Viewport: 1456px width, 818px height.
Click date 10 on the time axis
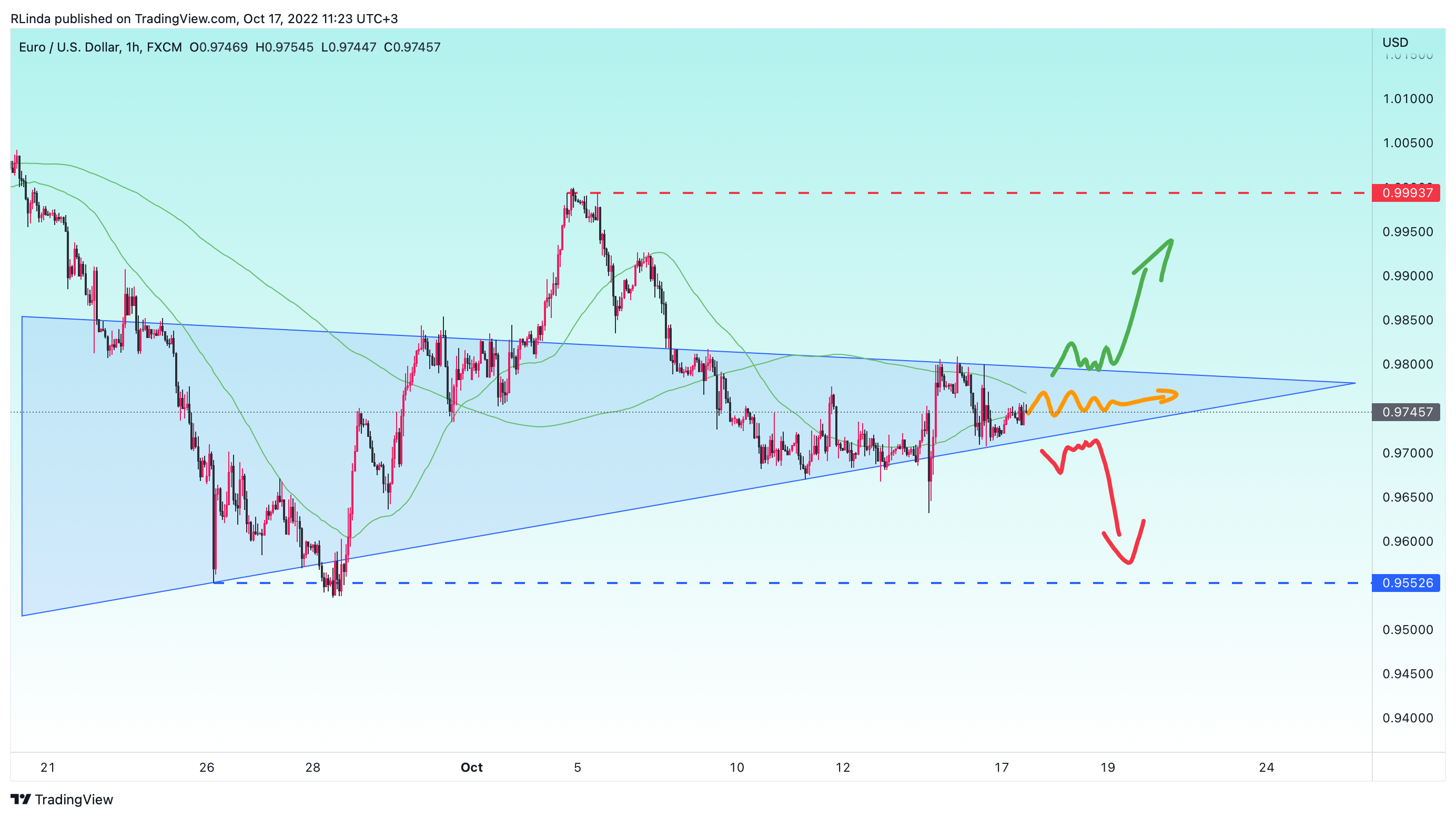pyautogui.click(x=736, y=767)
